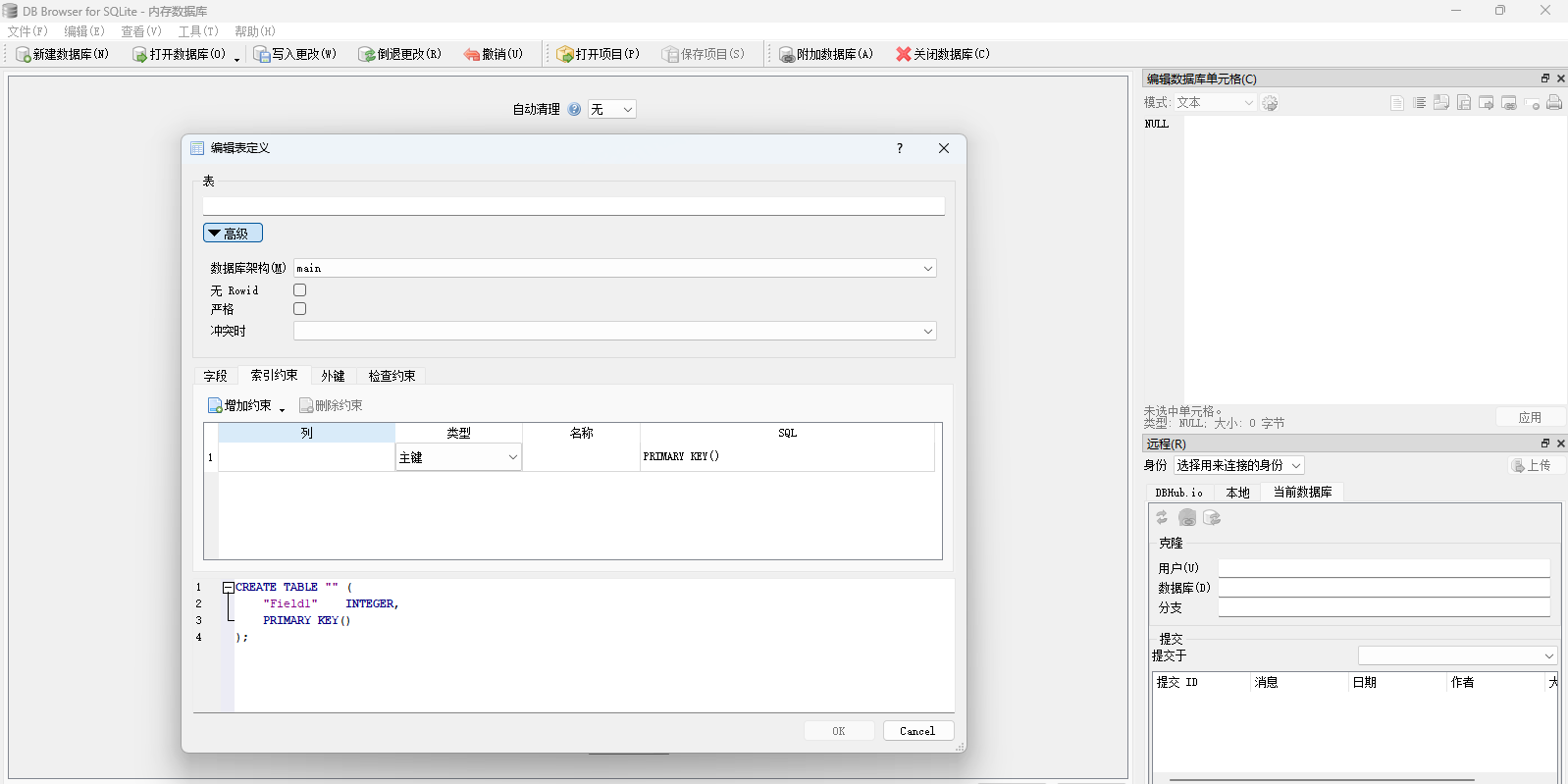Click the Undo (撤销) toolbar icon
The height and width of the screenshot is (784, 1568).
[x=472, y=55]
